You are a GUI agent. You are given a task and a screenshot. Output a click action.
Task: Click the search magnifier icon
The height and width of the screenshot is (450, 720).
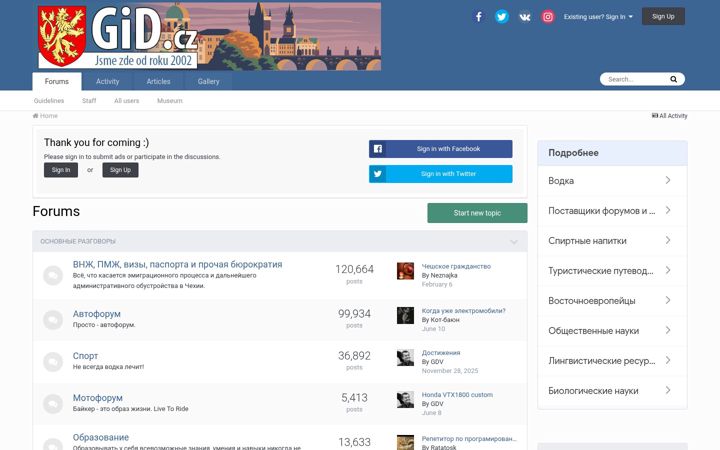[x=673, y=79]
